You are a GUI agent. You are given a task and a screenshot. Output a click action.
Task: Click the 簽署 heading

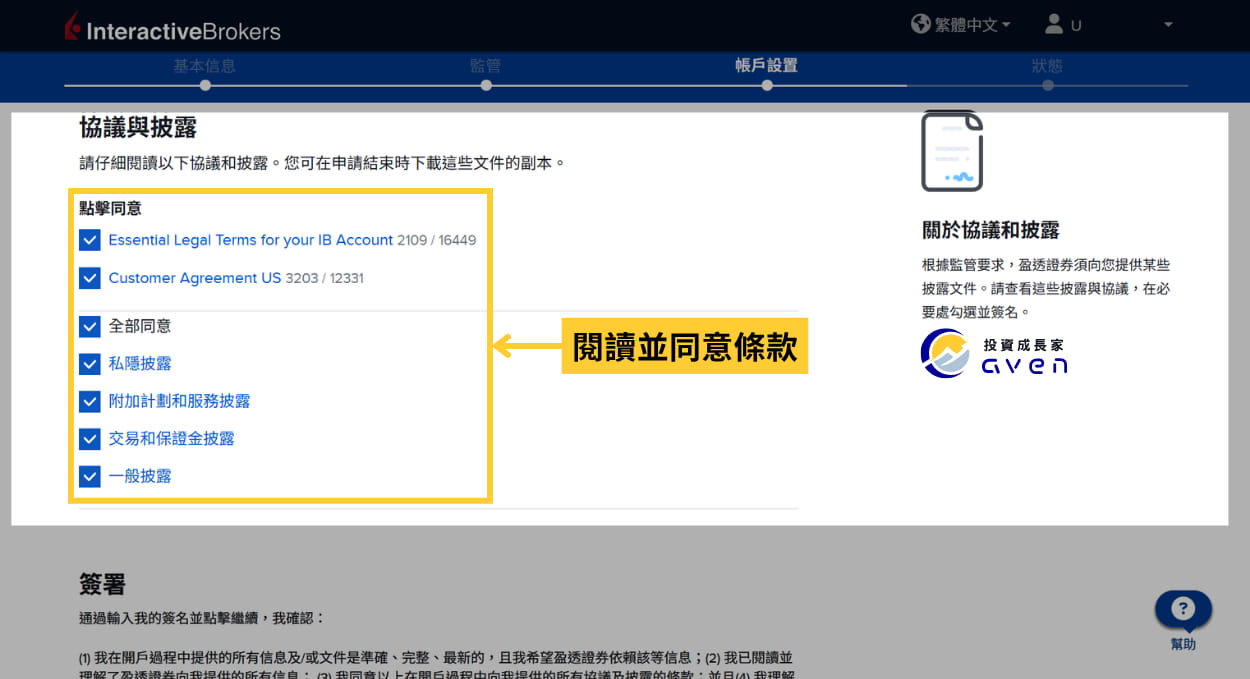click(102, 584)
